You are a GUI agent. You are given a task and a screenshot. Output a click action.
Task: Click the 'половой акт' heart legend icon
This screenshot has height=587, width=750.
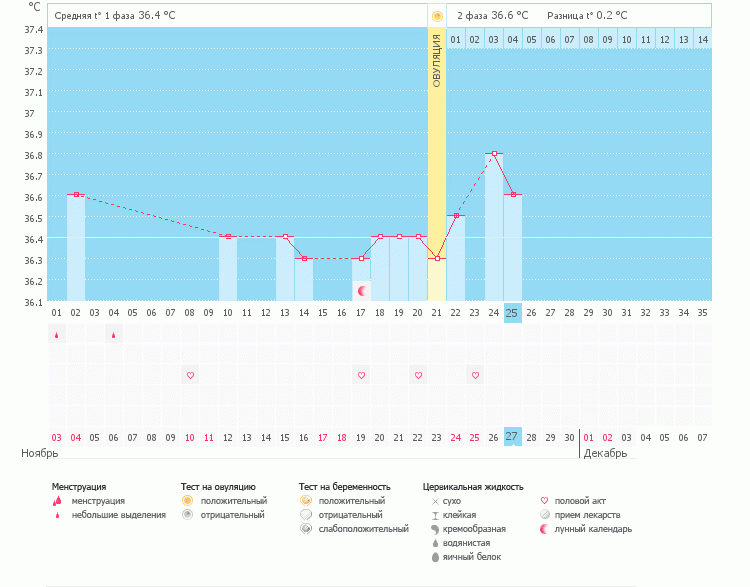click(x=544, y=501)
